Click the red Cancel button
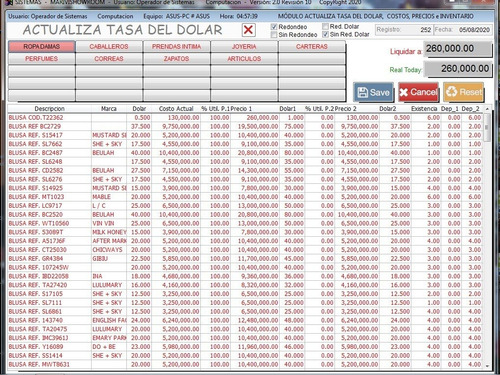The width and height of the screenshot is (500, 375). point(418,92)
